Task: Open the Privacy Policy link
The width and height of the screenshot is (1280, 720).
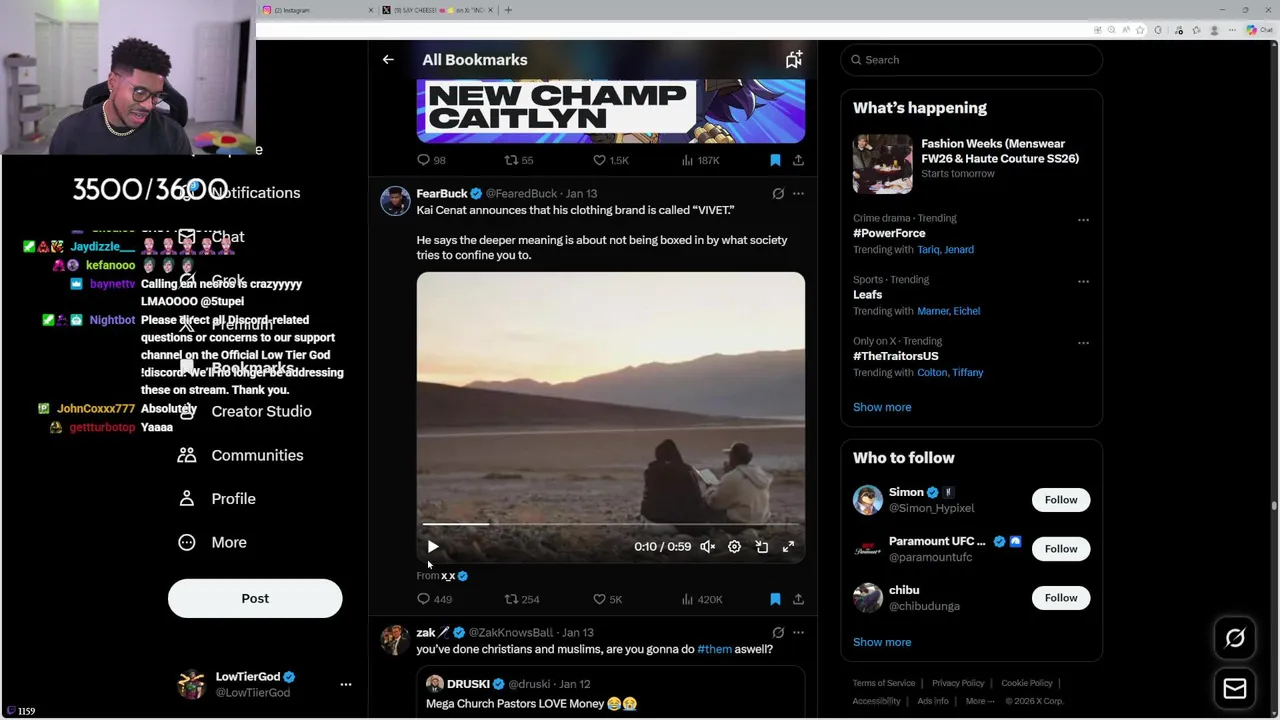Action: click(958, 683)
